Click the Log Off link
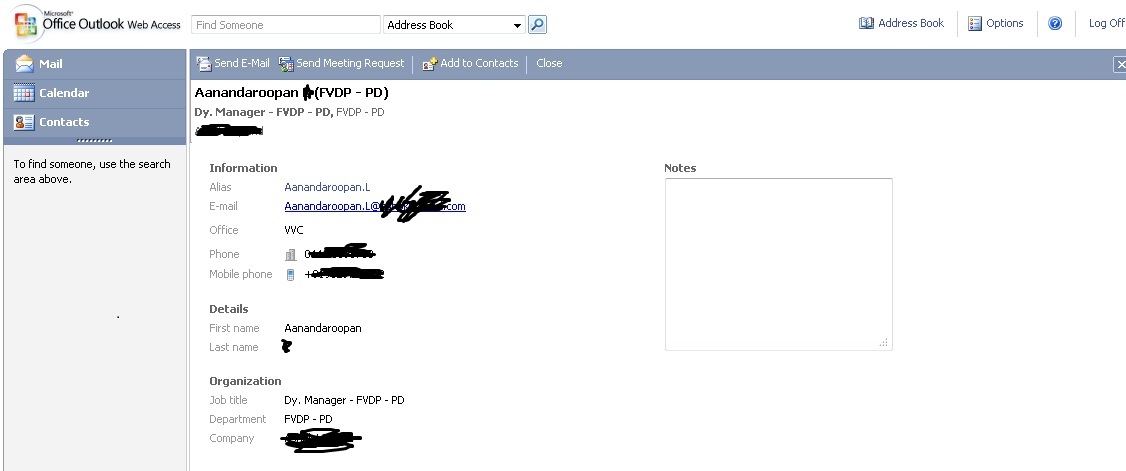 [x=1107, y=23]
